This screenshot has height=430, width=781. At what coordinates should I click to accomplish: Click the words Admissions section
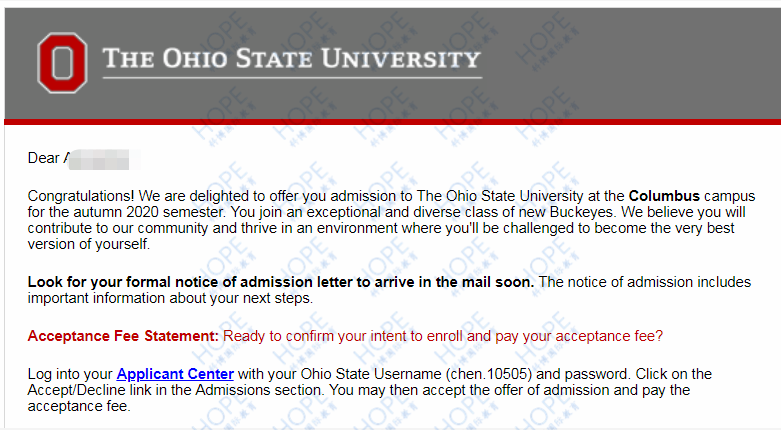point(259,390)
